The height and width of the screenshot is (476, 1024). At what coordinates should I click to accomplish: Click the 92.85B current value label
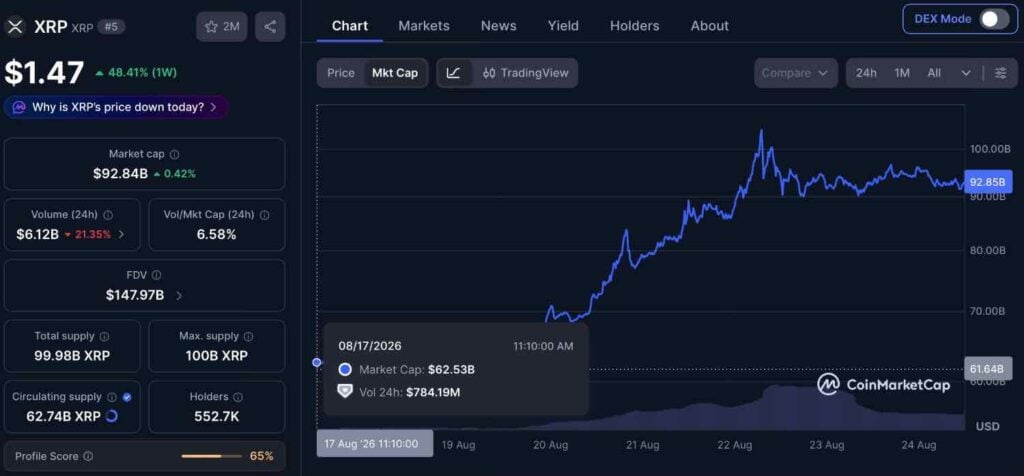[x=988, y=182]
